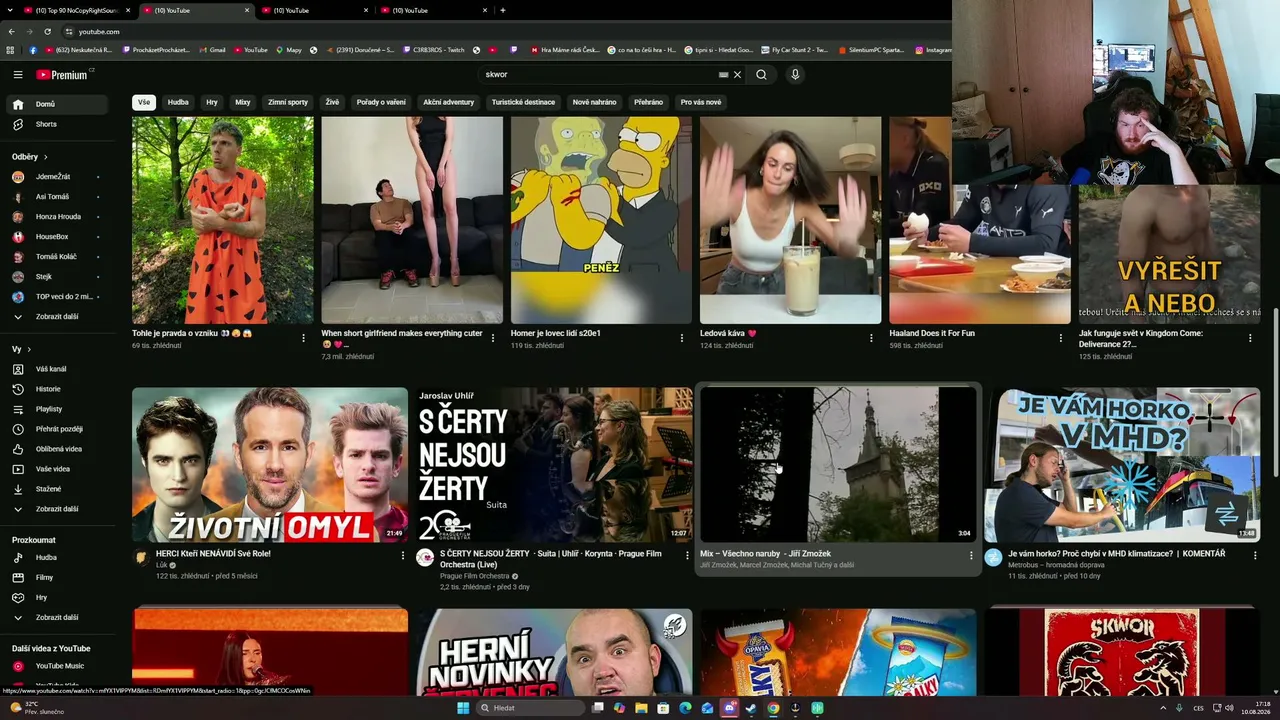Open Váš kanál in the sidebar

(58, 369)
